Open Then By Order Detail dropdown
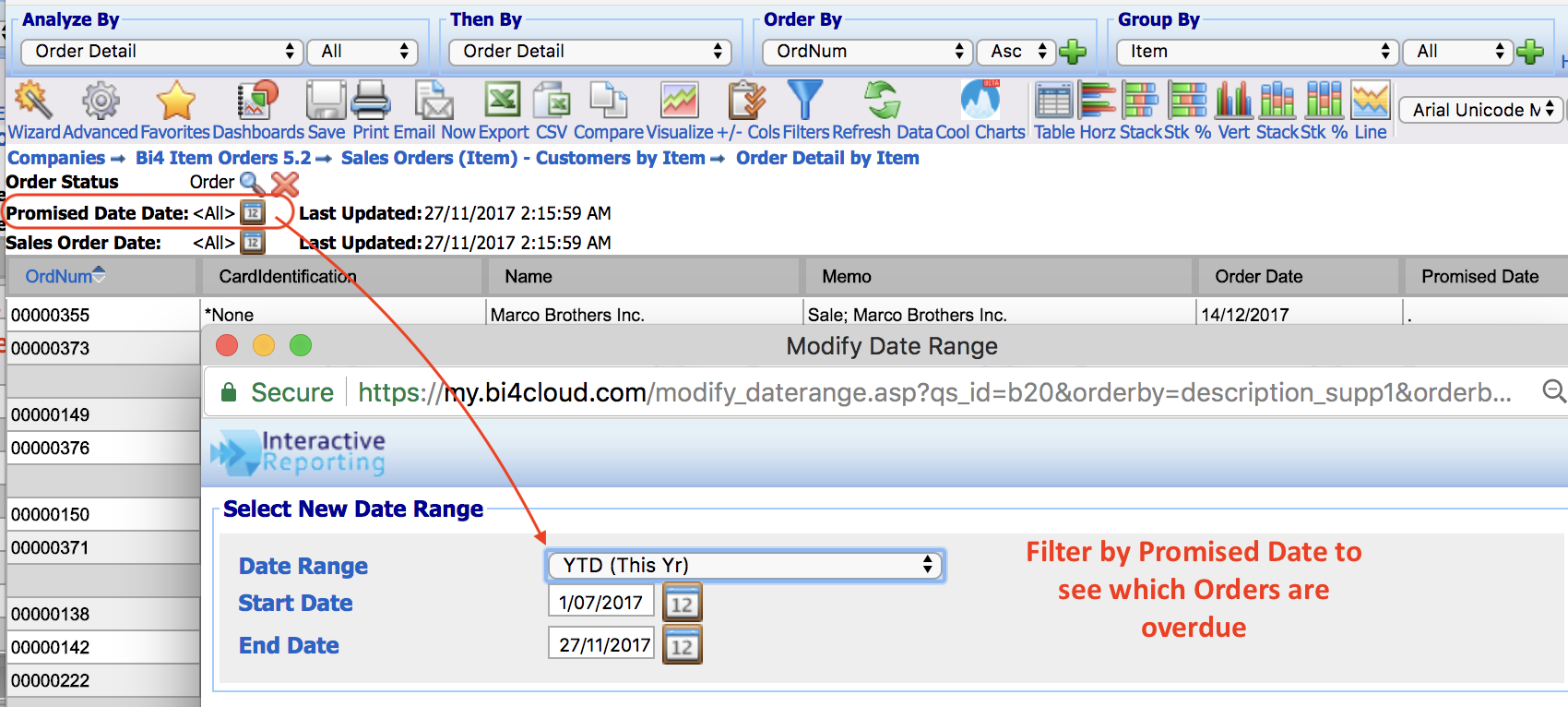The image size is (1568, 707). point(590,52)
